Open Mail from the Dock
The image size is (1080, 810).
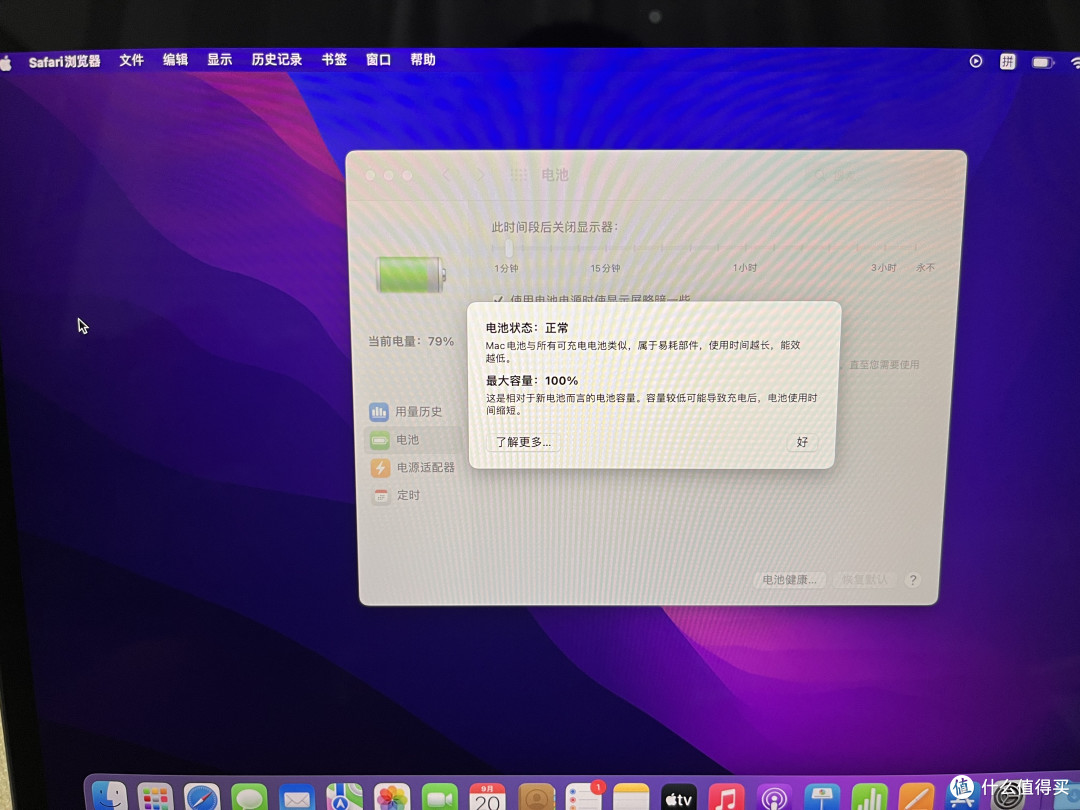(297, 798)
